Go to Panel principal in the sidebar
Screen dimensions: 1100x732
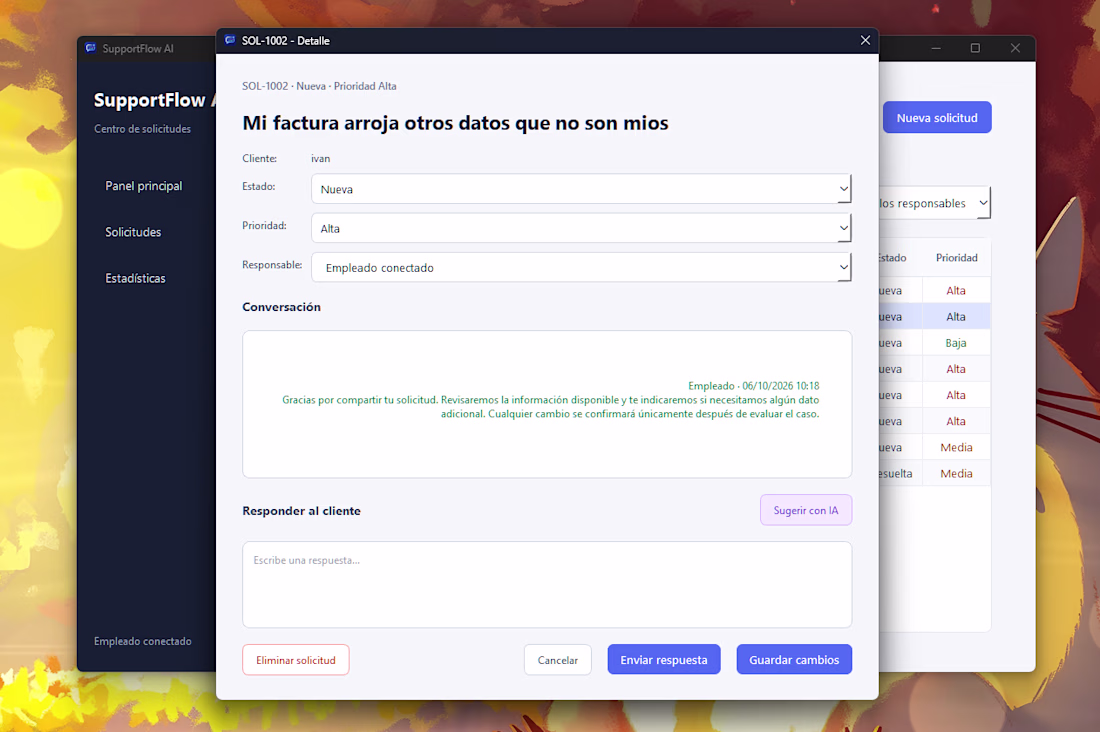coord(144,186)
